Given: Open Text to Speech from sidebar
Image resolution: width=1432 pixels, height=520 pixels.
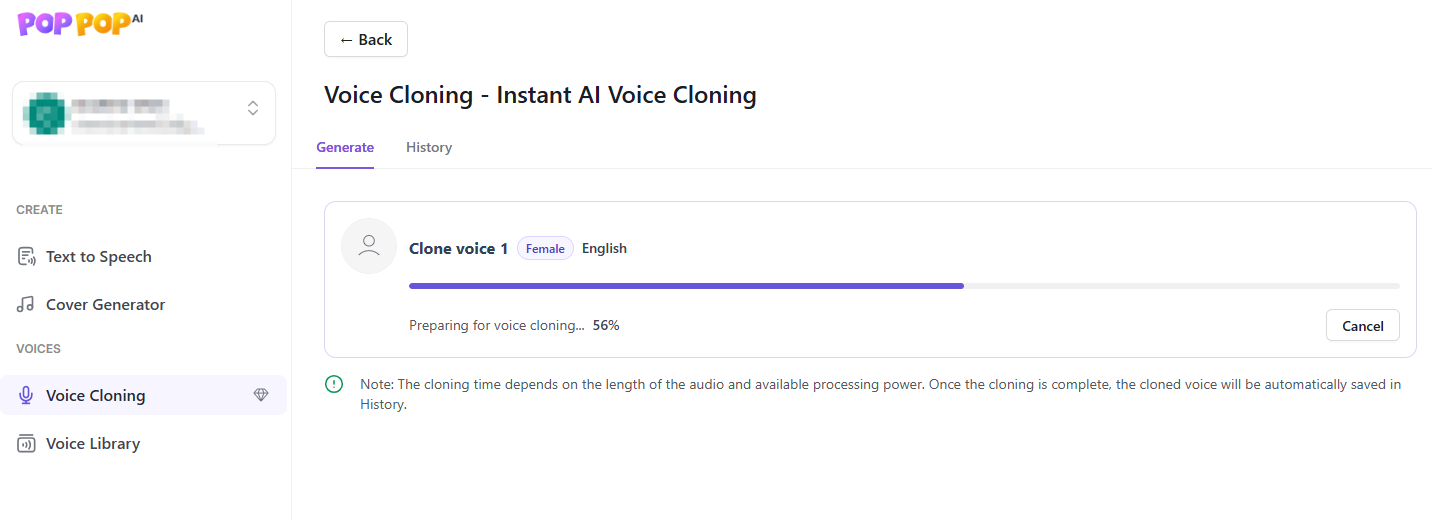Looking at the screenshot, I should pos(99,257).
